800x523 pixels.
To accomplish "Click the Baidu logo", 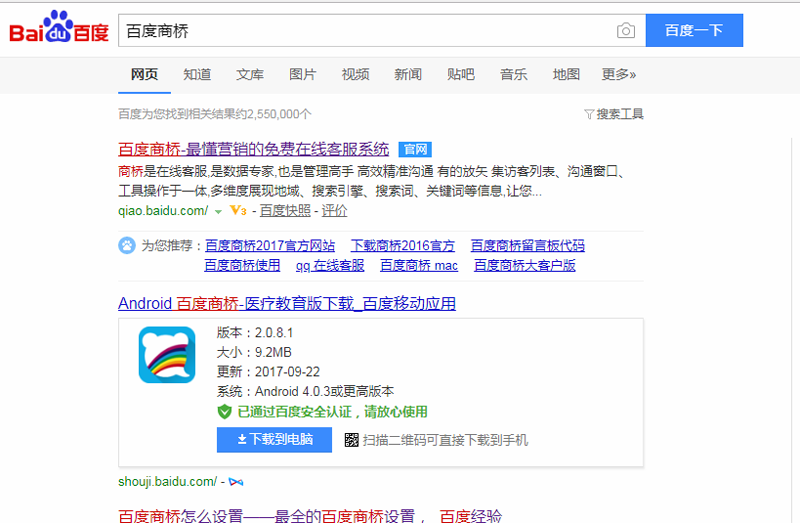I will coord(59,30).
